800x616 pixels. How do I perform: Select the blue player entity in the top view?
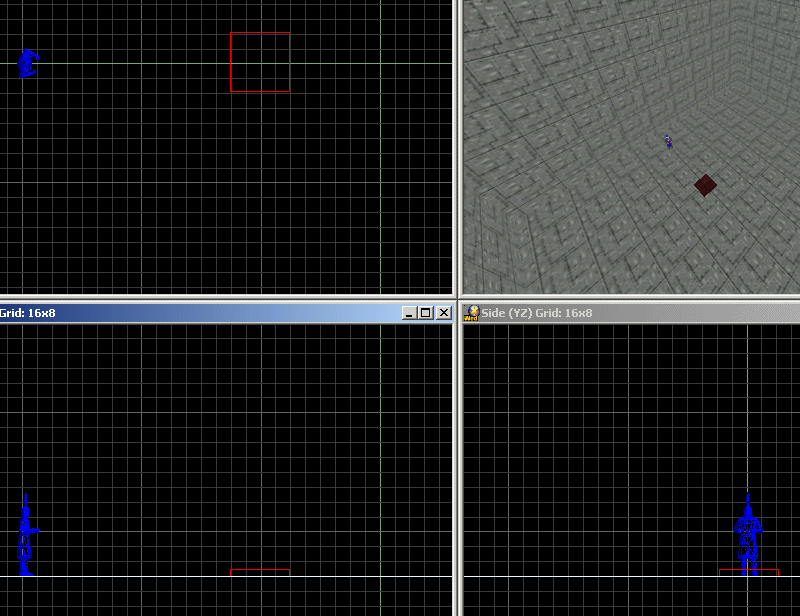[x=27, y=63]
